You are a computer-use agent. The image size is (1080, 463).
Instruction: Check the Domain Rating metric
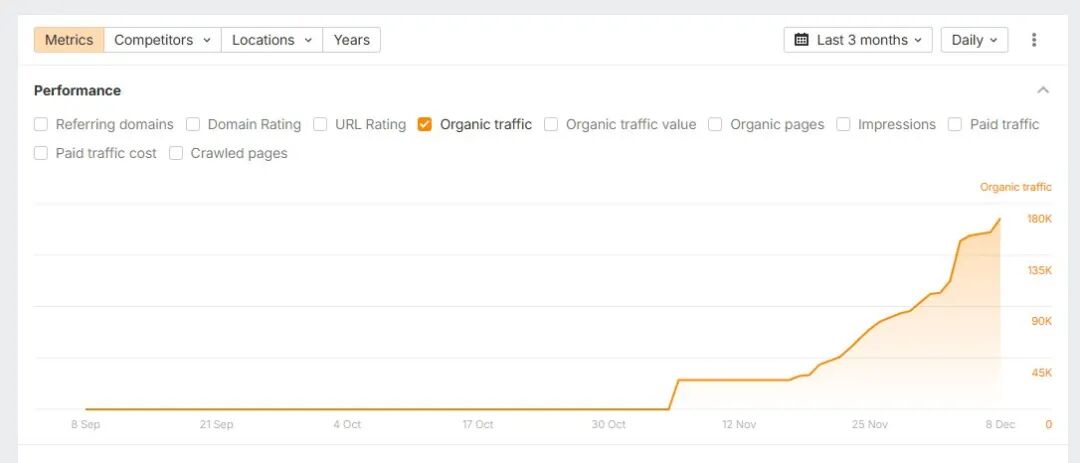pyautogui.click(x=193, y=125)
